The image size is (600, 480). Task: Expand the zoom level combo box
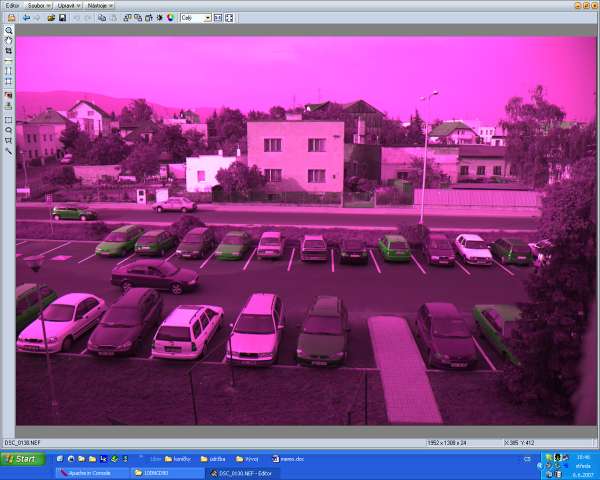195,18
